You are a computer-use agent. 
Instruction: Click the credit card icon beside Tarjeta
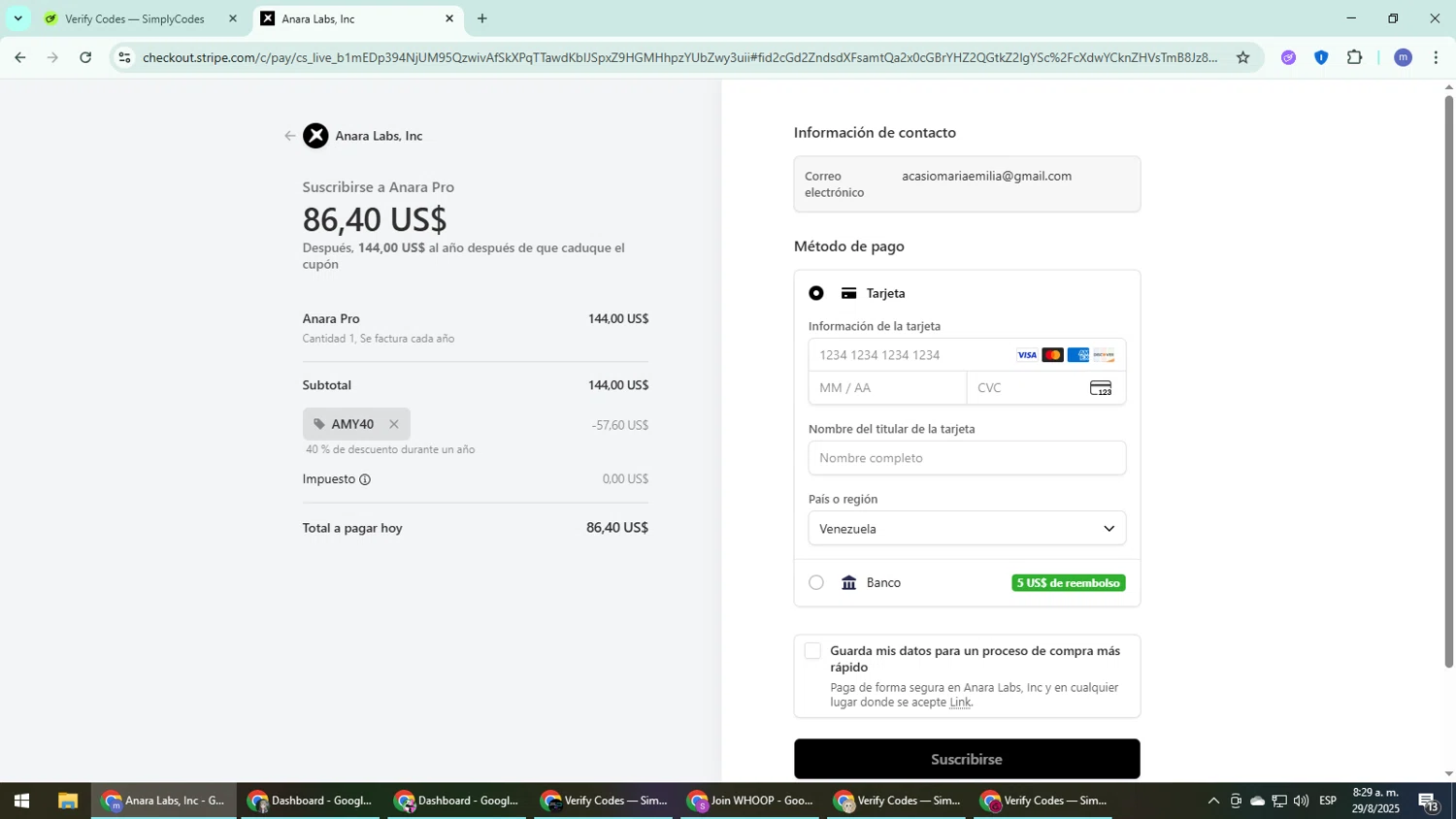pos(849,293)
